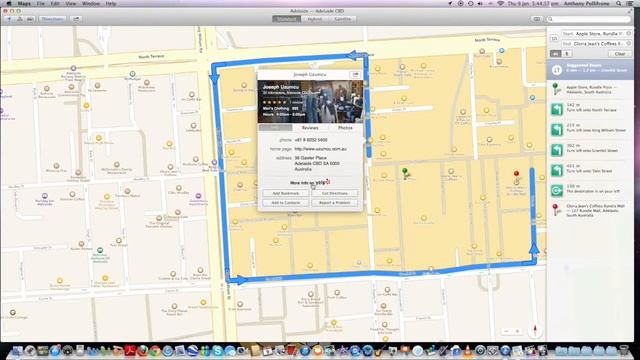Click Add to Contacts button
This screenshot has height=360, width=640.
(x=286, y=203)
